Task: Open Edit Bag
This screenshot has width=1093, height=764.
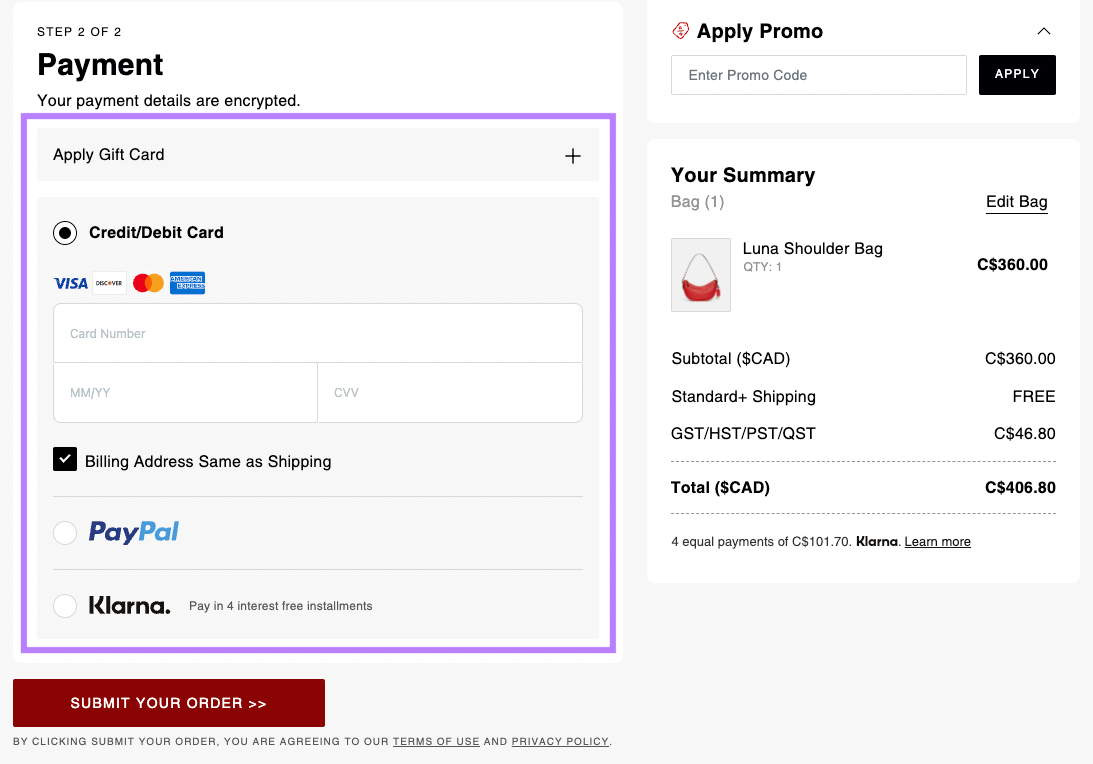Action: click(1016, 202)
